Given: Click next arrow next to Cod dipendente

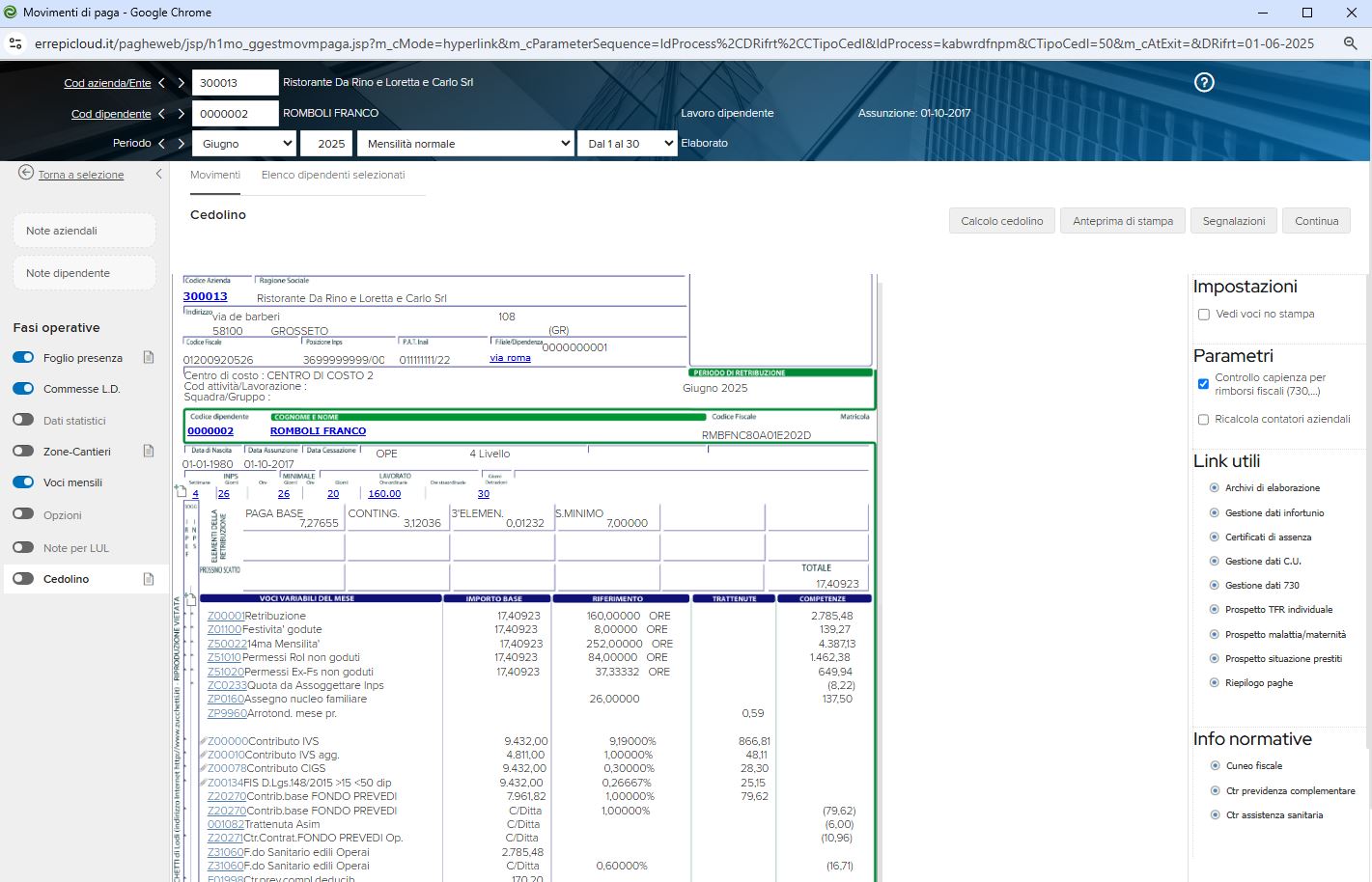Looking at the screenshot, I should click(x=181, y=114).
